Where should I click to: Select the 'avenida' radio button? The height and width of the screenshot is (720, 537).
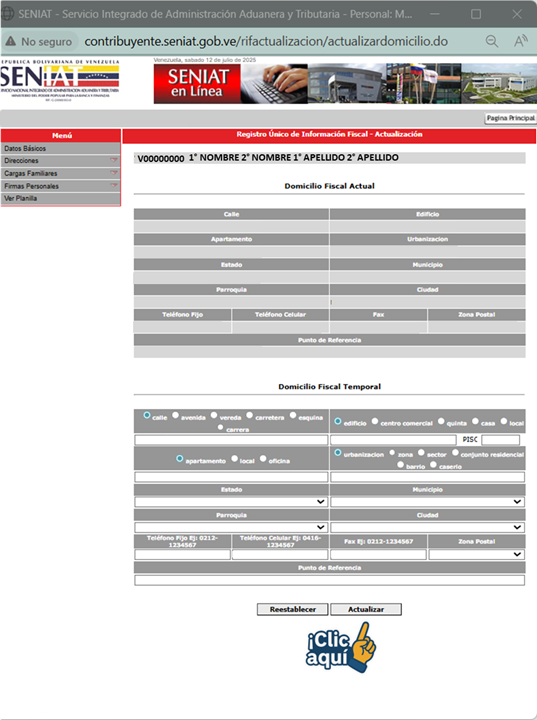click(175, 415)
